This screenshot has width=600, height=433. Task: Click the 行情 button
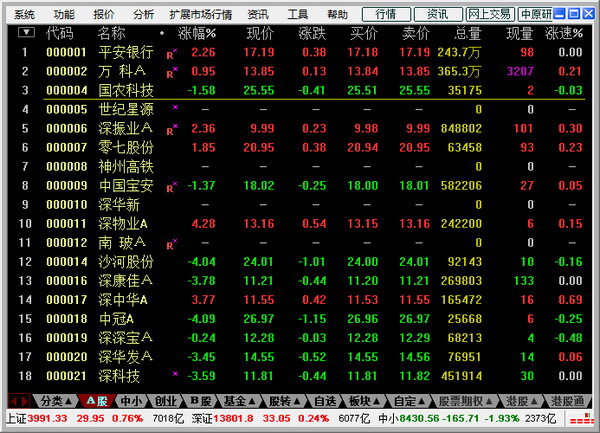pyautogui.click(x=386, y=15)
